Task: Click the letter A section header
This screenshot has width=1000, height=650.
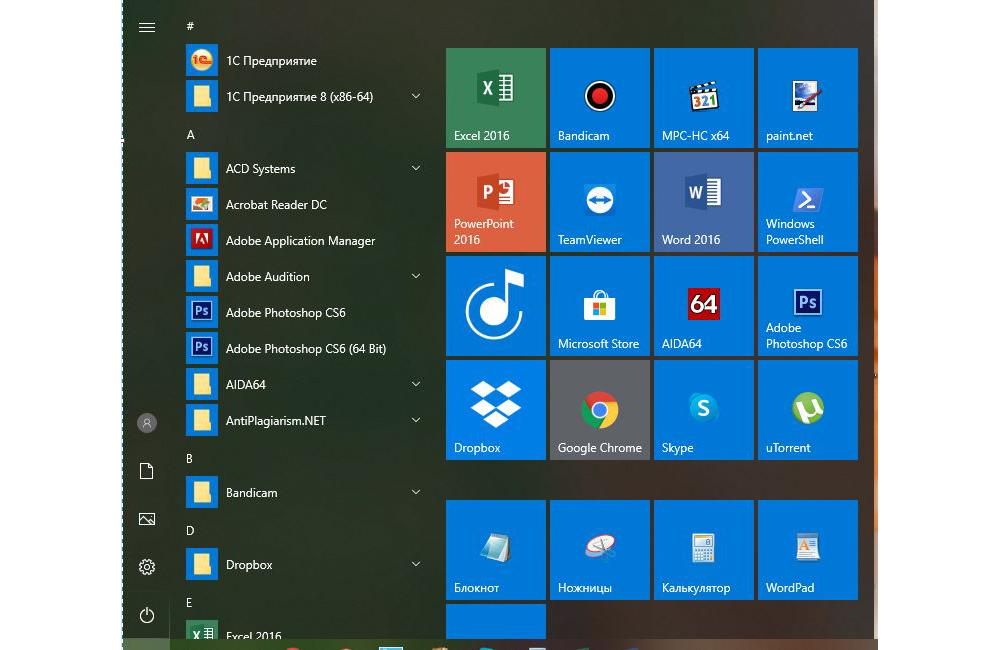Action: (x=190, y=135)
